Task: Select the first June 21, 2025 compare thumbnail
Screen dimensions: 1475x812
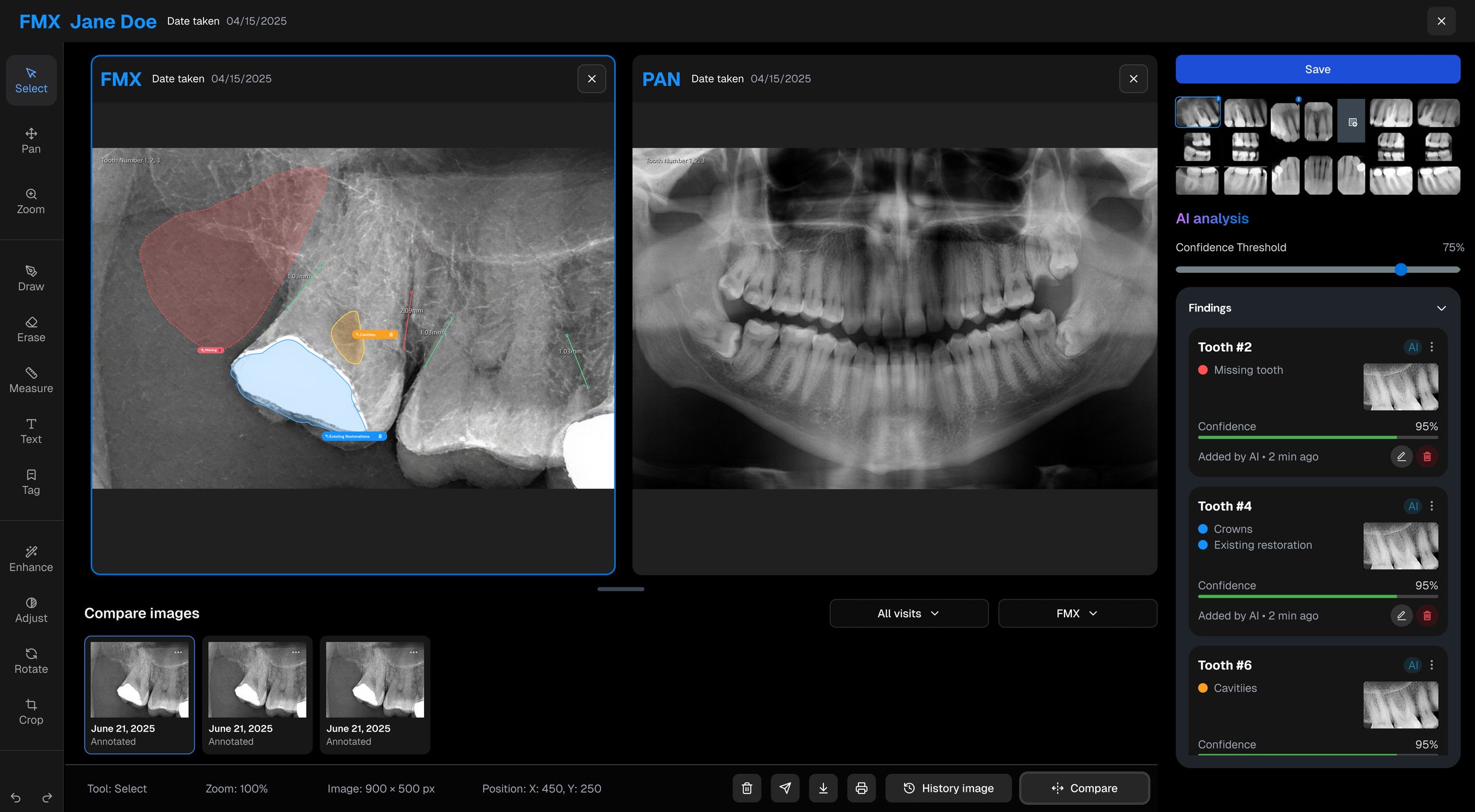Action: pos(140,695)
